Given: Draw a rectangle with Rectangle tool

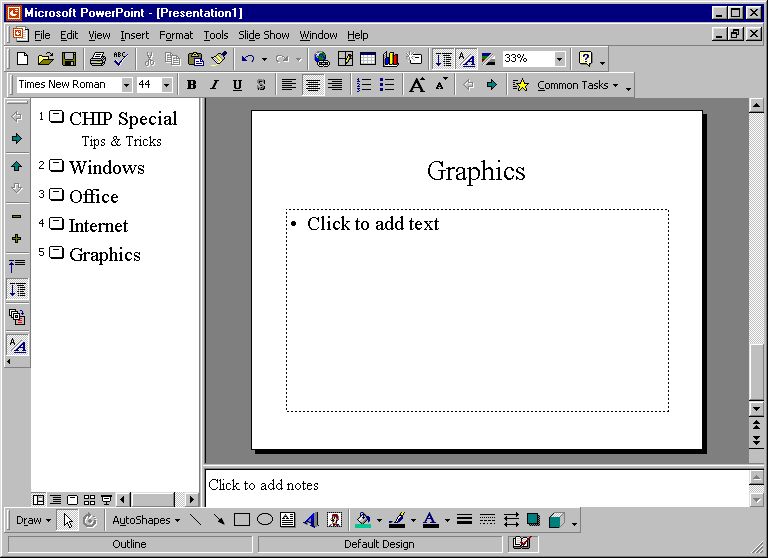Looking at the screenshot, I should [242, 520].
